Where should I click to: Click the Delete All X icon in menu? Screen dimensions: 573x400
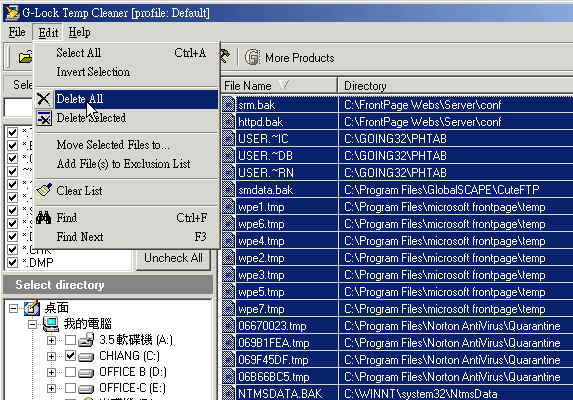coord(43,99)
